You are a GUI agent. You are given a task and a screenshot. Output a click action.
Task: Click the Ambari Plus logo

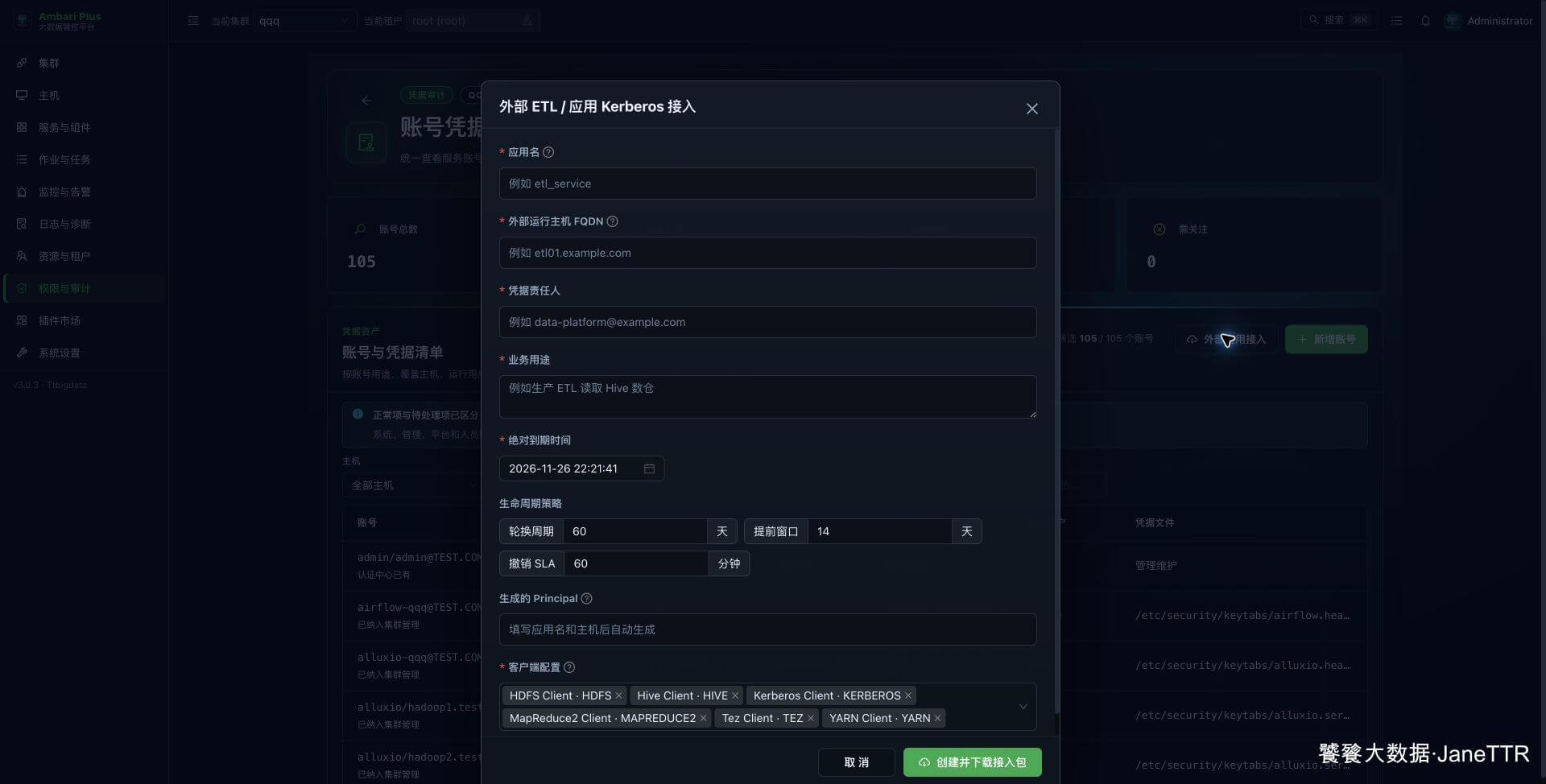coord(23,20)
